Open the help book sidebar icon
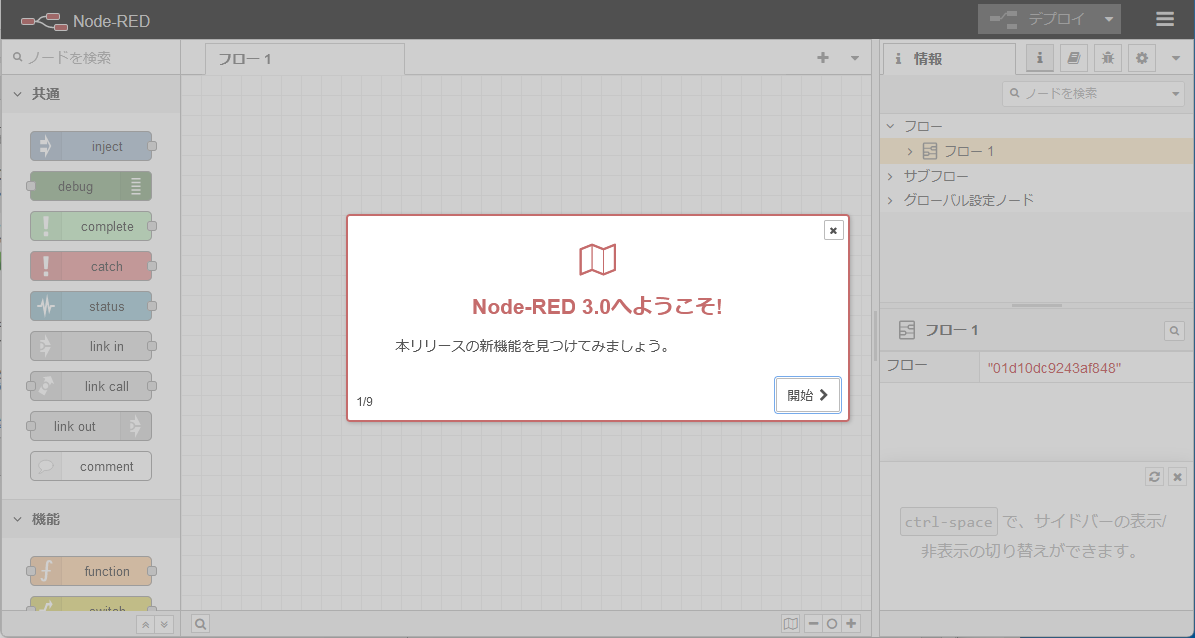 (x=1074, y=58)
